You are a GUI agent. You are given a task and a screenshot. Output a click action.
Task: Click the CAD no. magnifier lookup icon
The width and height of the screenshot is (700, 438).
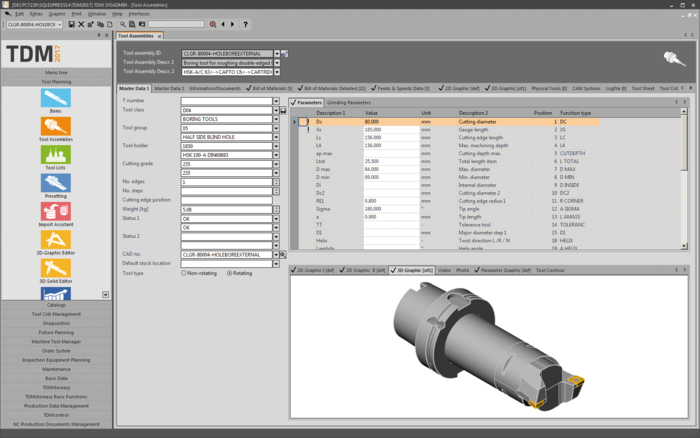point(283,255)
